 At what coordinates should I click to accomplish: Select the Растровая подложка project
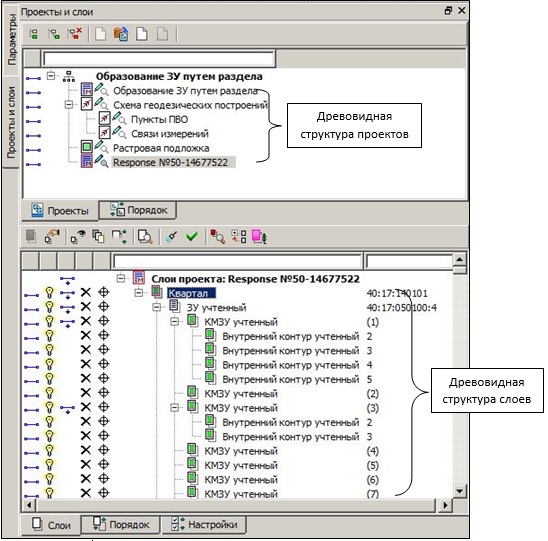[161, 148]
